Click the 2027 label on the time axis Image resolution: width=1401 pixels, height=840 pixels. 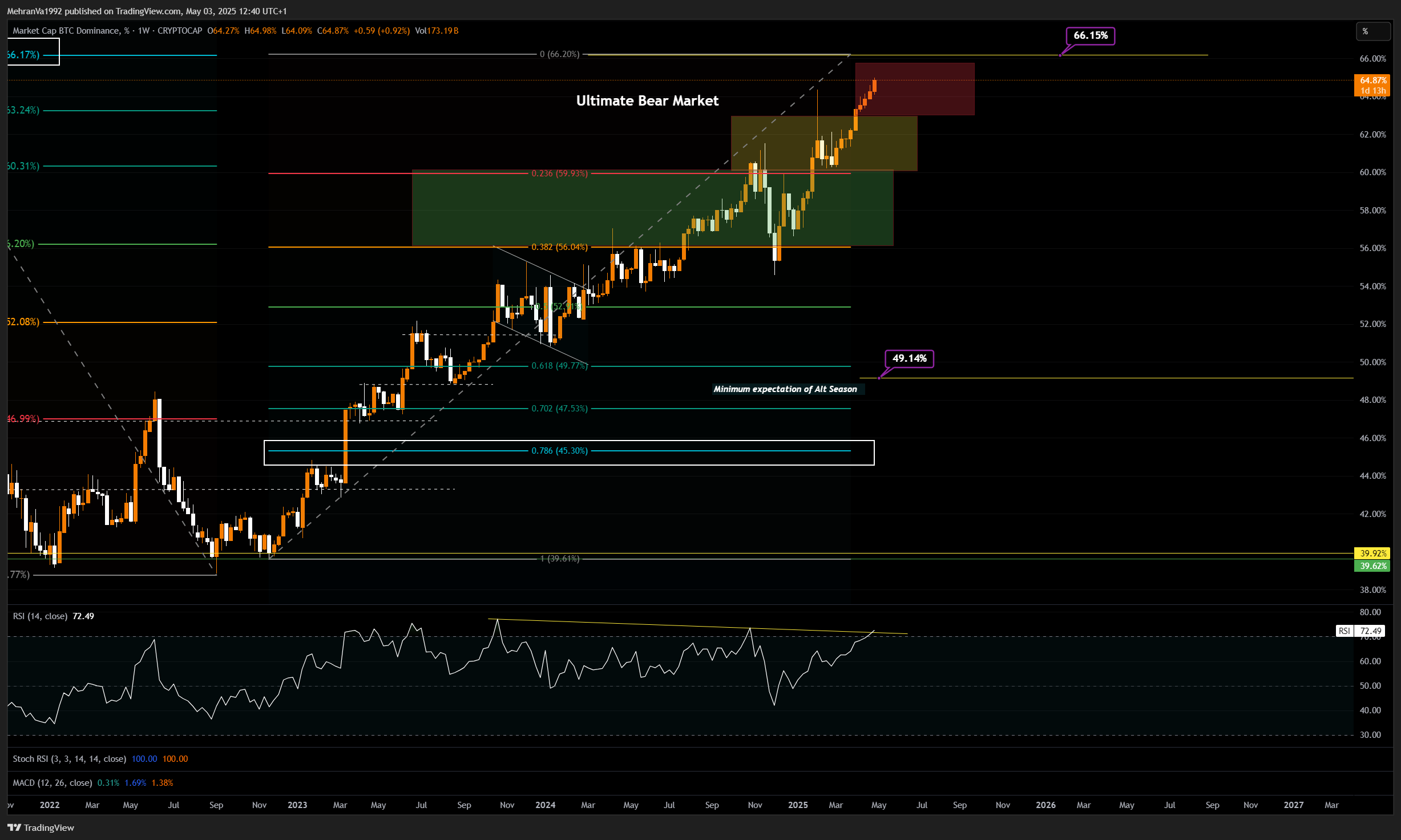point(1293,805)
